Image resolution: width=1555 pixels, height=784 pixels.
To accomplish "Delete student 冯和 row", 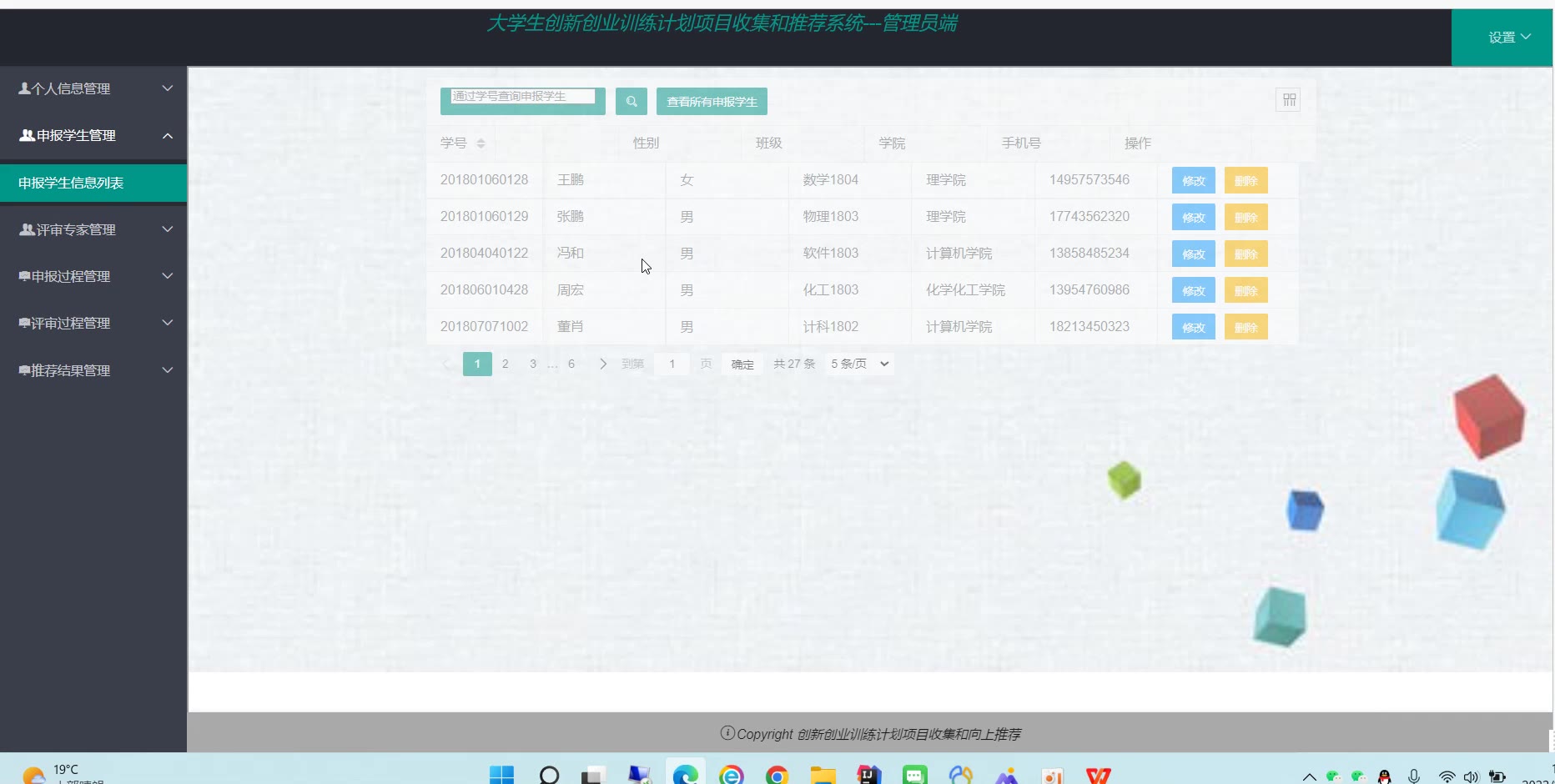I will [1246, 254].
